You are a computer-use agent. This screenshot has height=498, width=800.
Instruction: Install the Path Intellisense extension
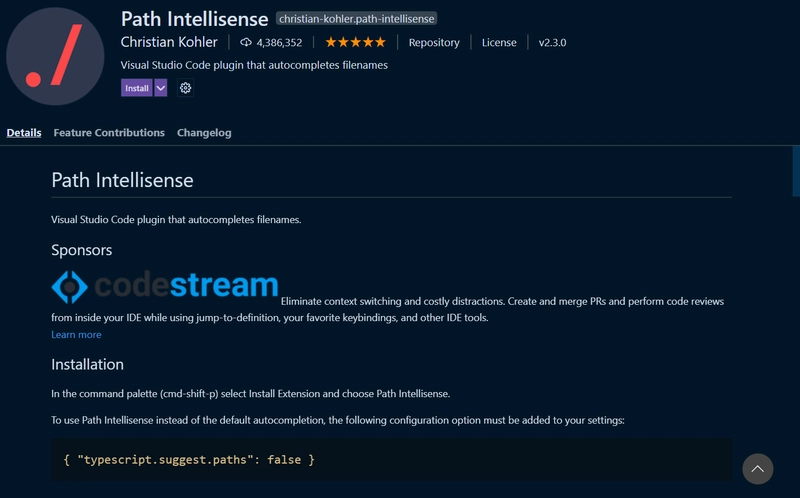pos(137,88)
